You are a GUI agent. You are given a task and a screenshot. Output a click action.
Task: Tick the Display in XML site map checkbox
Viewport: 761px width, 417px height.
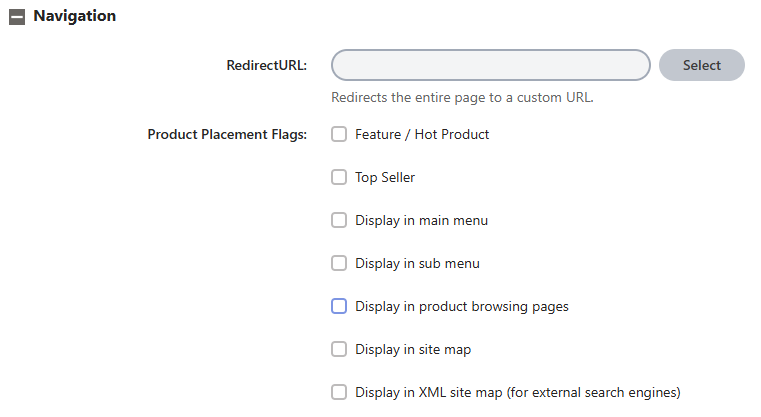point(339,392)
